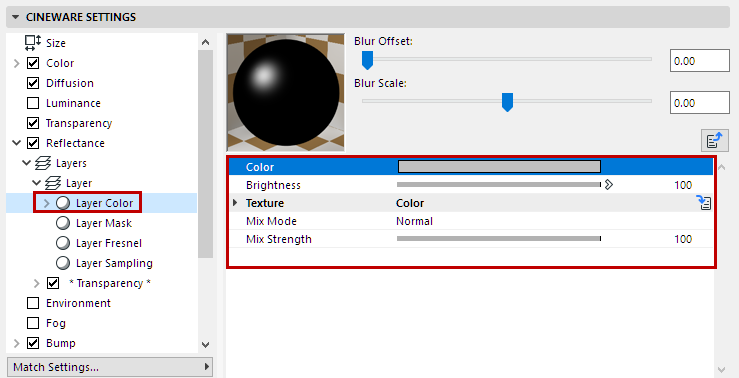This screenshot has width=739, height=378.
Task: Select the Size tree item label
Action: (56, 43)
